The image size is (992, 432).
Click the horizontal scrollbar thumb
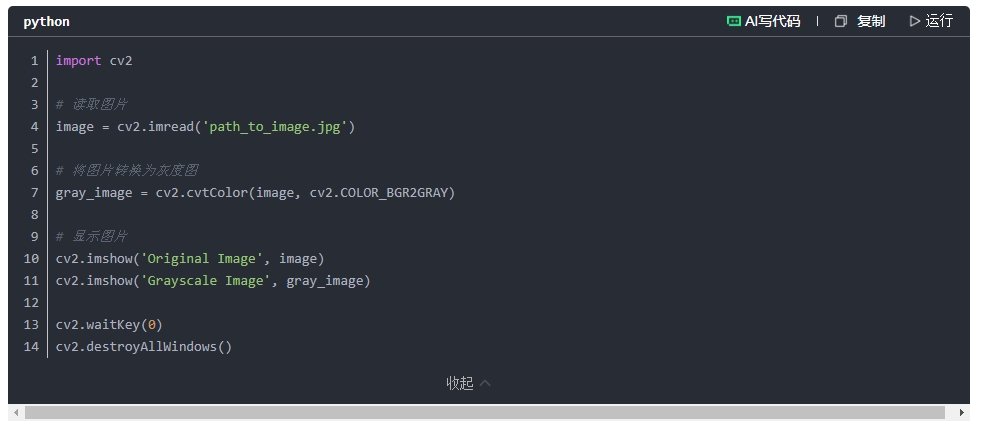pyautogui.click(x=485, y=412)
